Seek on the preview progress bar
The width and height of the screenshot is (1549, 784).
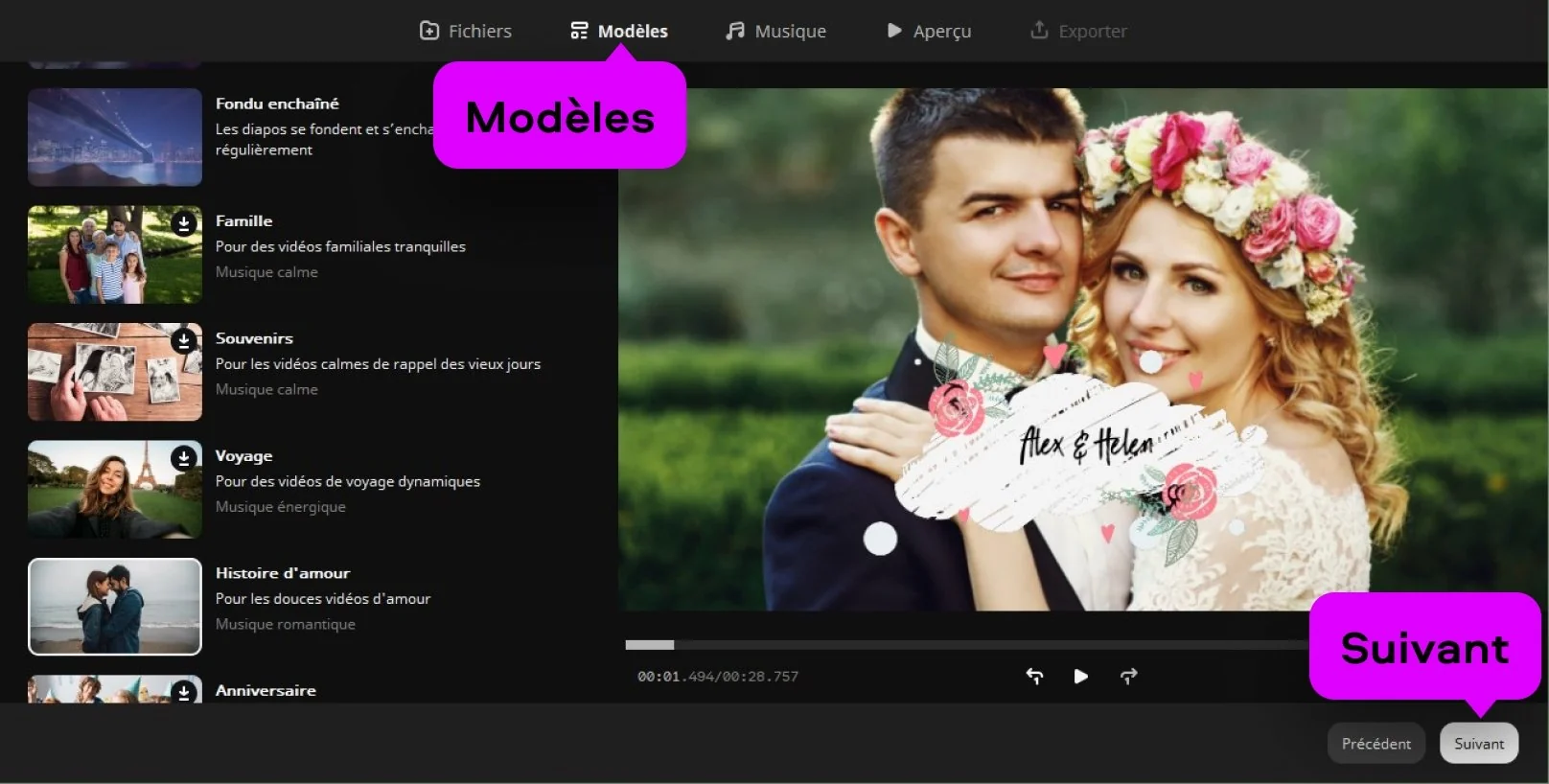(967, 645)
